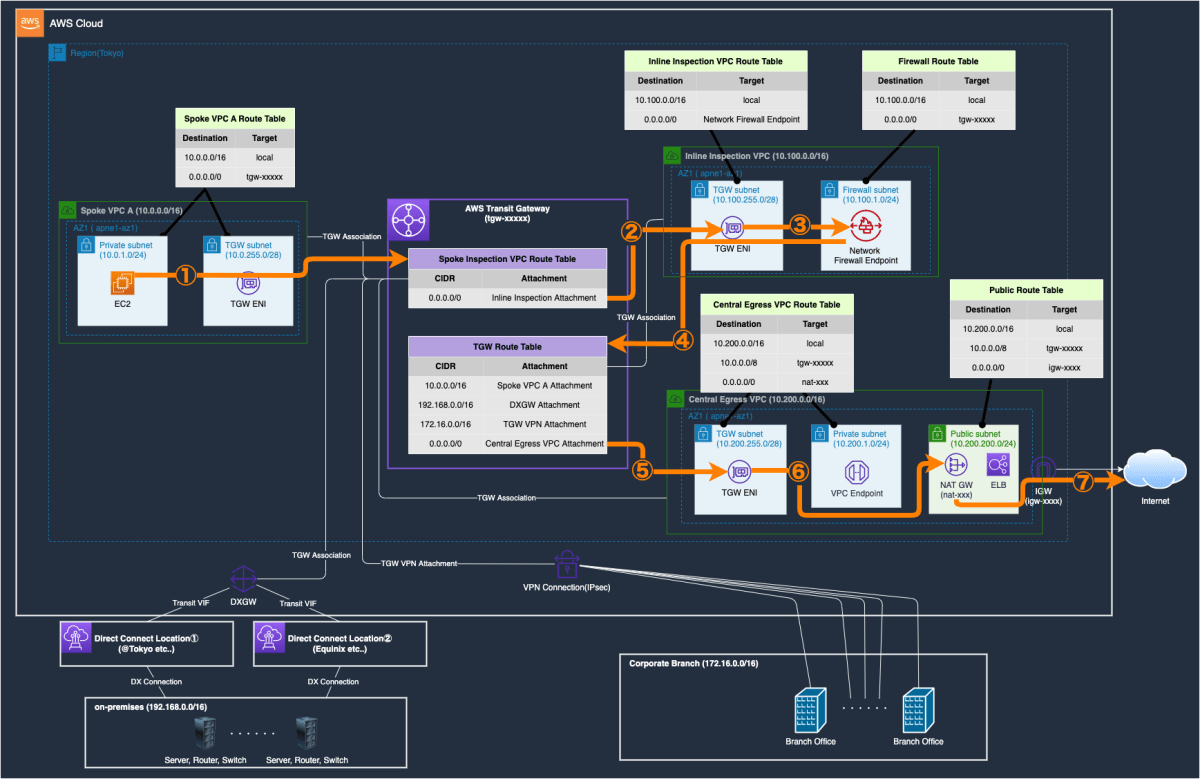Select the TGW VPN Attachment line label
Image resolution: width=1200 pixels, height=779 pixels.
pyautogui.click(x=419, y=564)
